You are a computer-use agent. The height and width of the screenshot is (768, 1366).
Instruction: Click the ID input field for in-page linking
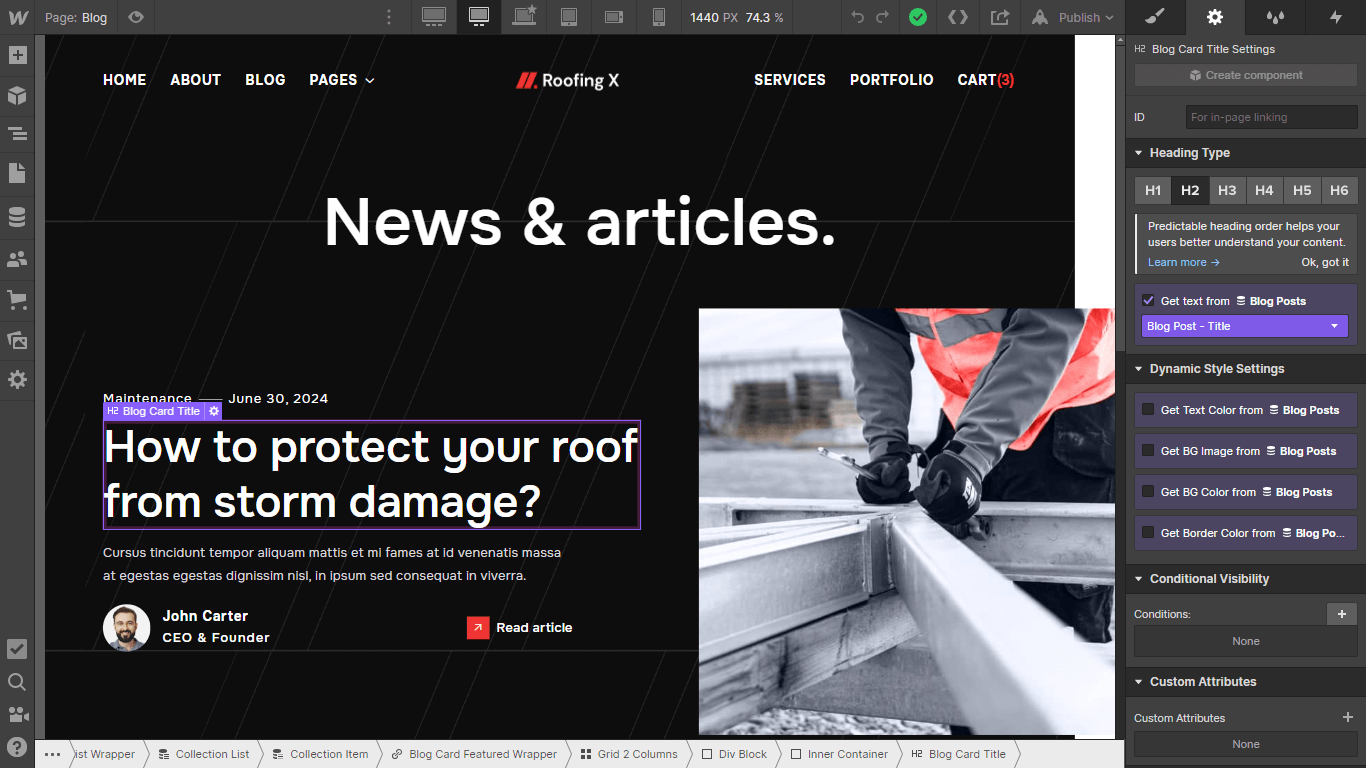point(1270,117)
